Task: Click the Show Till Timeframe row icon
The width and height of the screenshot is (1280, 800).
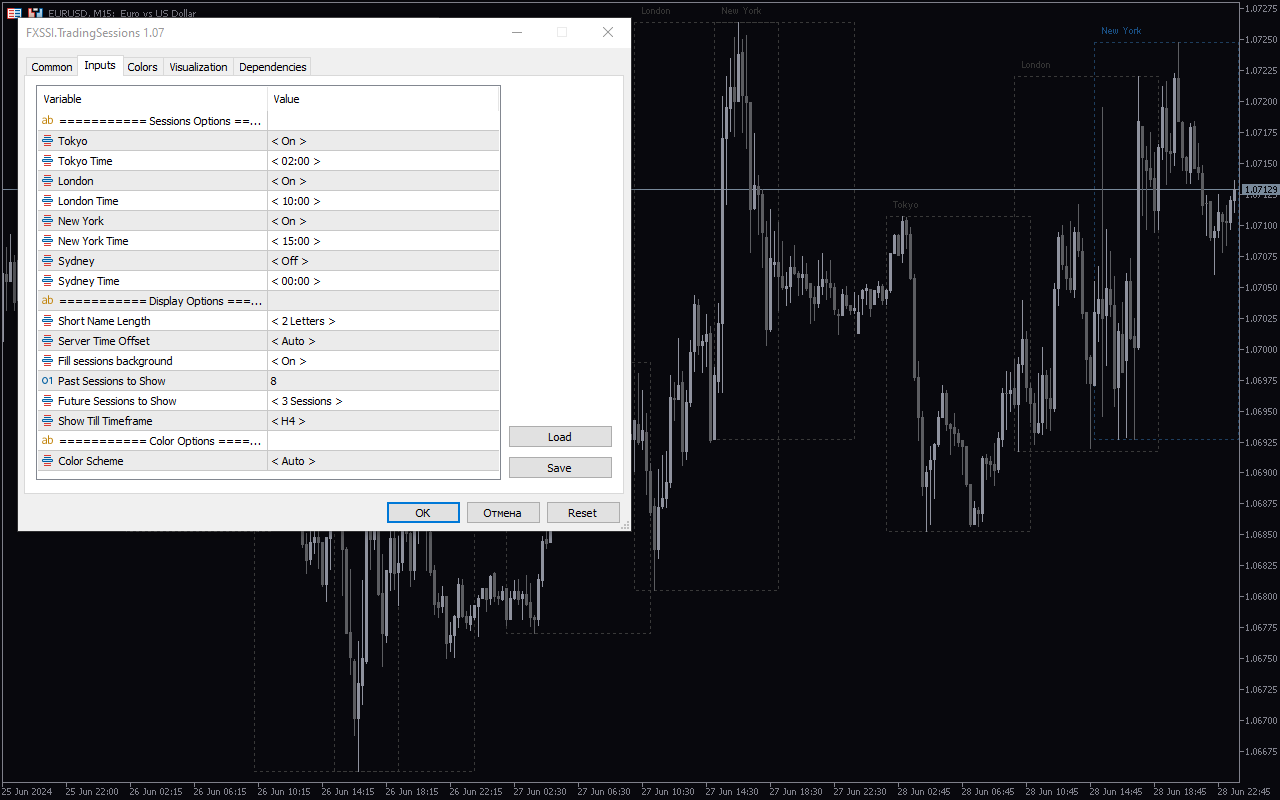Action: (x=47, y=421)
